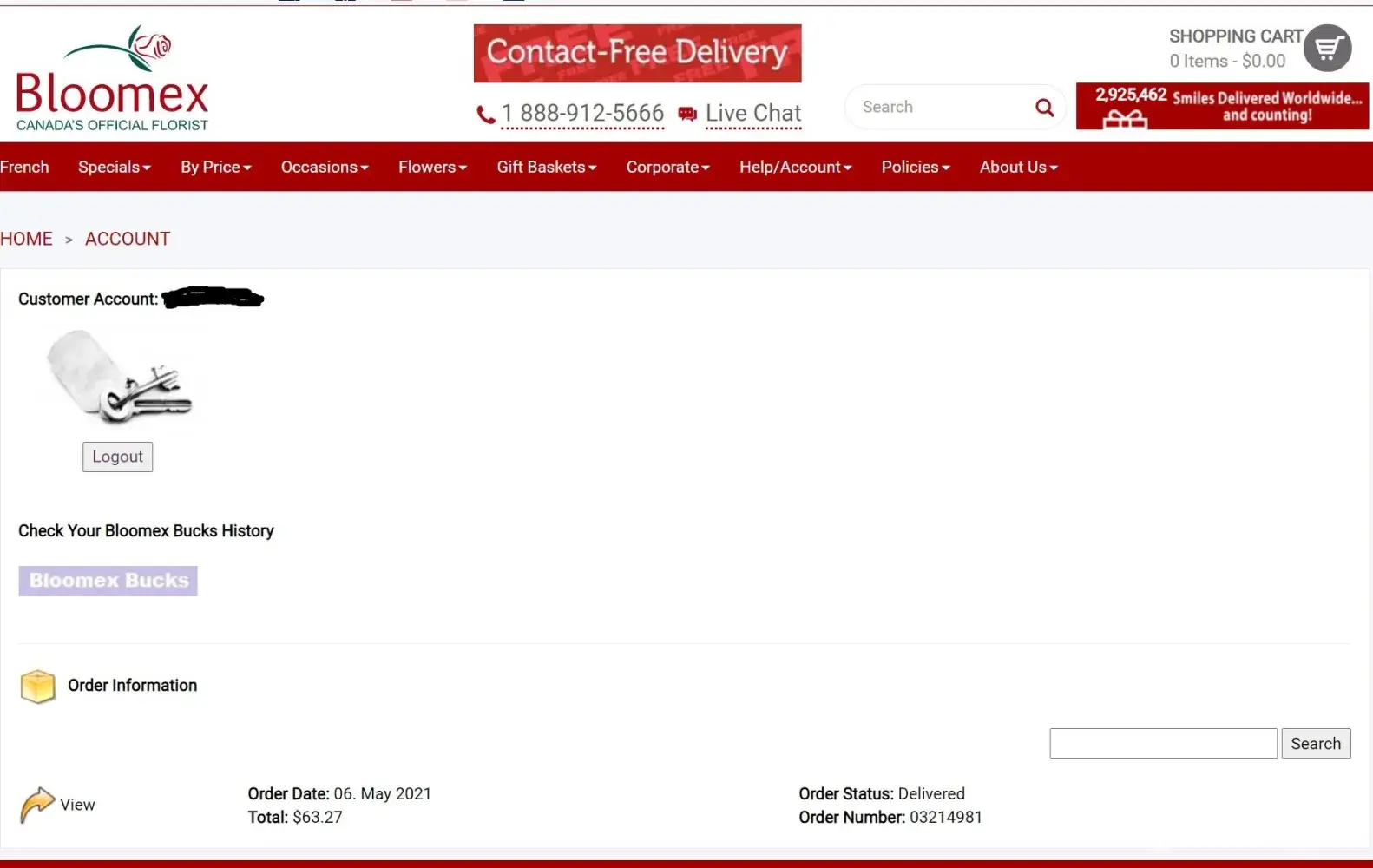Viewport: 1373px width, 868px height.
Task: Click the View order arrow icon
Action: click(x=37, y=805)
